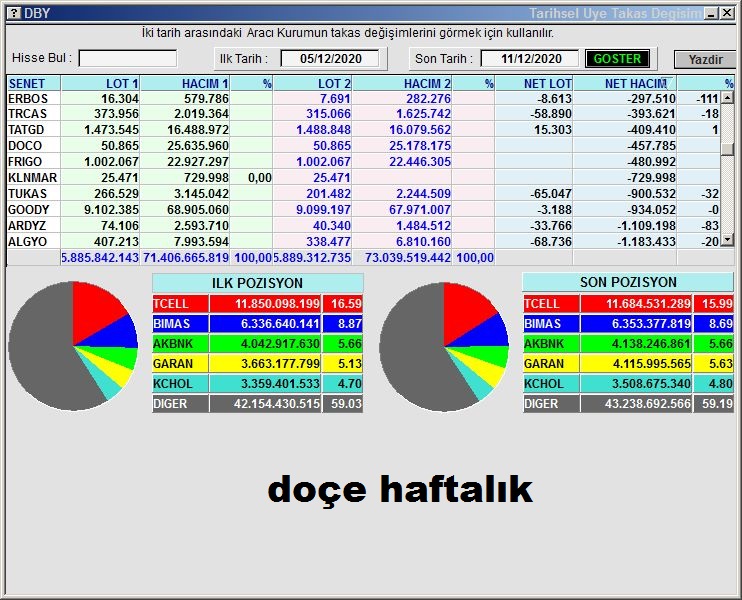742x600 pixels.
Task: Select the DOCO row name
Action: [25, 146]
